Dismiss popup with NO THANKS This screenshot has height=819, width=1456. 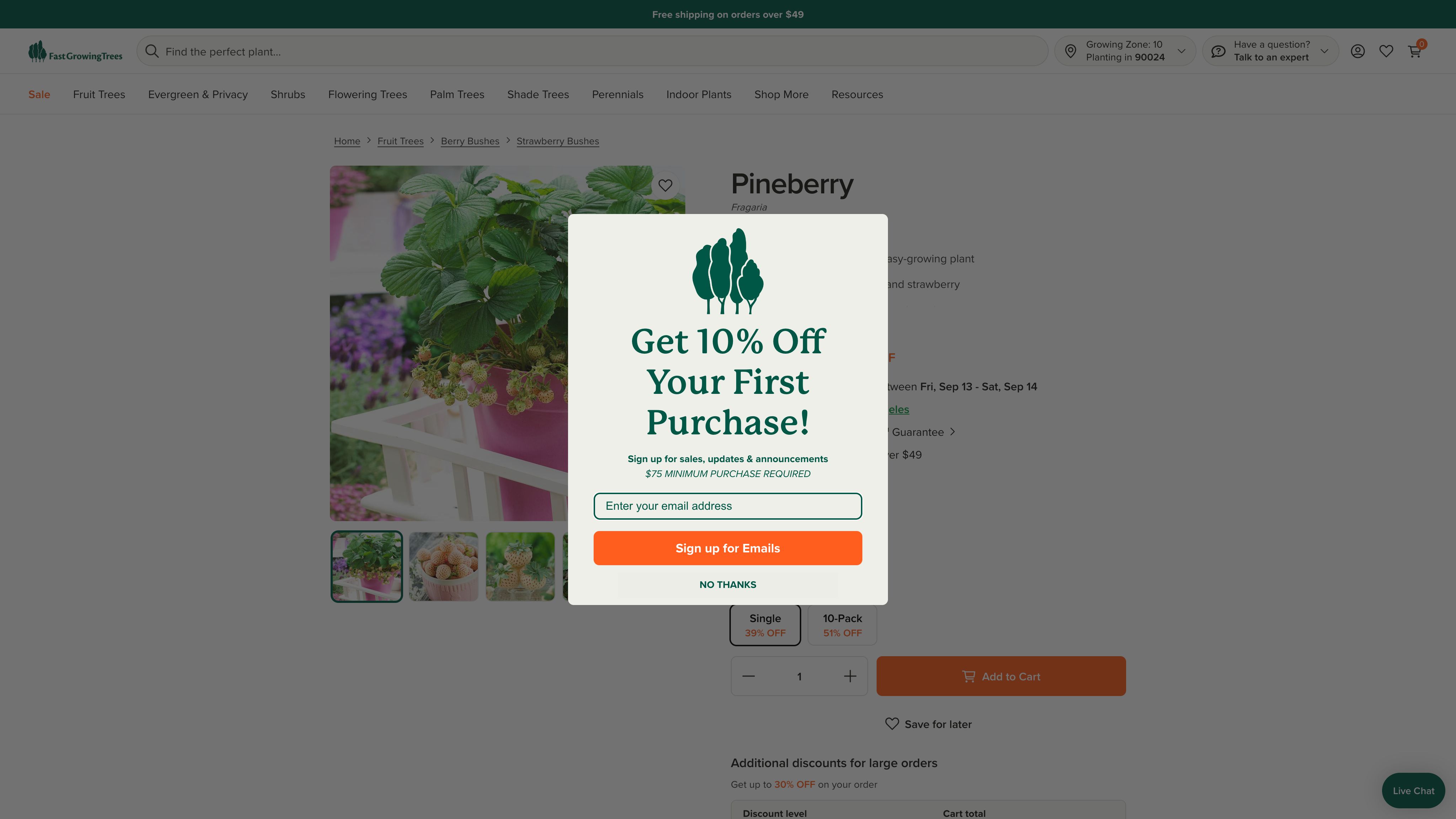[x=727, y=584]
